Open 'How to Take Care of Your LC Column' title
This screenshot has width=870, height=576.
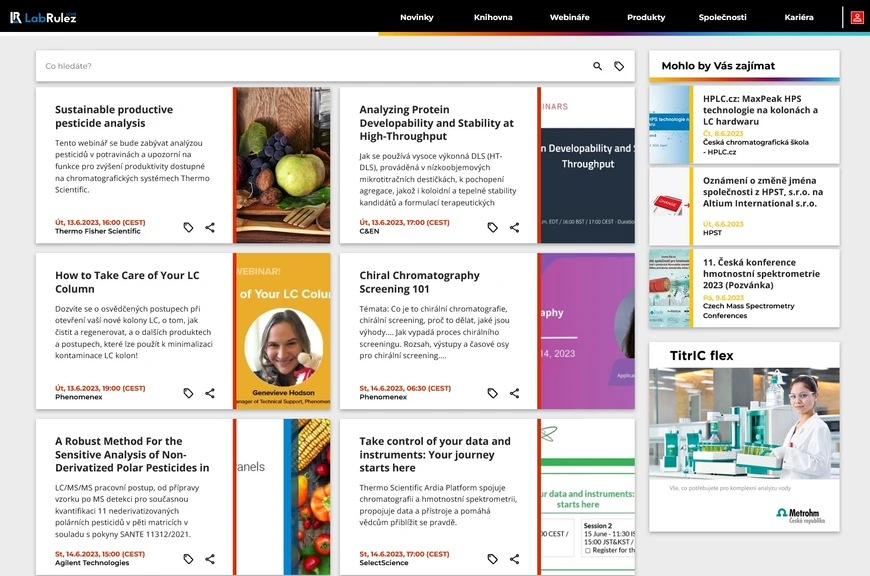pyautogui.click(x=127, y=282)
